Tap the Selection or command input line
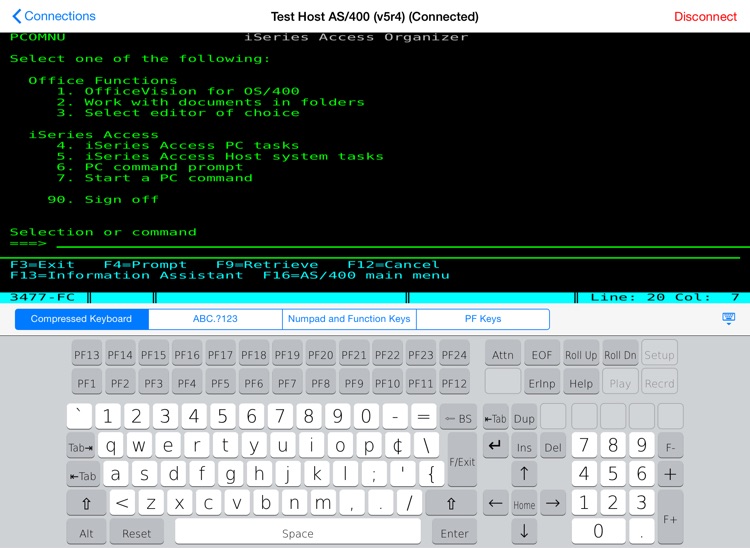This screenshot has width=750, height=548. click(x=398, y=244)
